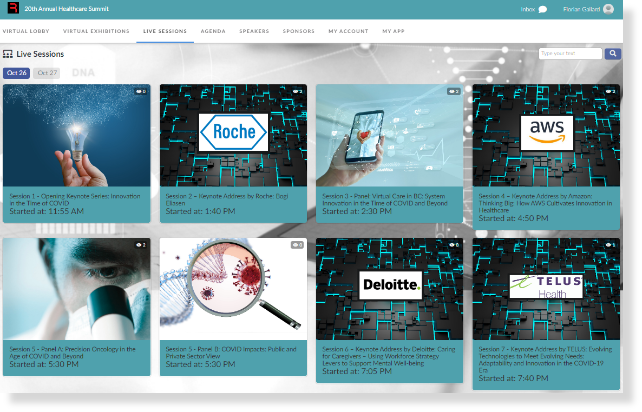Click the search text field
This screenshot has height=412, width=642.
570,54
